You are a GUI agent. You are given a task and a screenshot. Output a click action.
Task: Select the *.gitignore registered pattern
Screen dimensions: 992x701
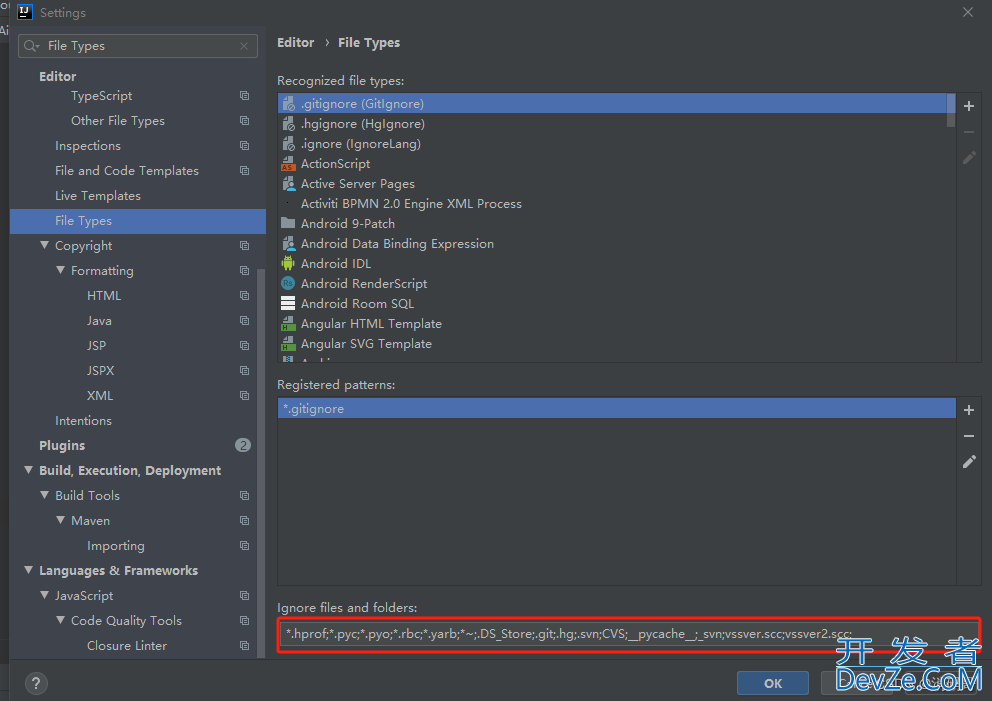616,409
